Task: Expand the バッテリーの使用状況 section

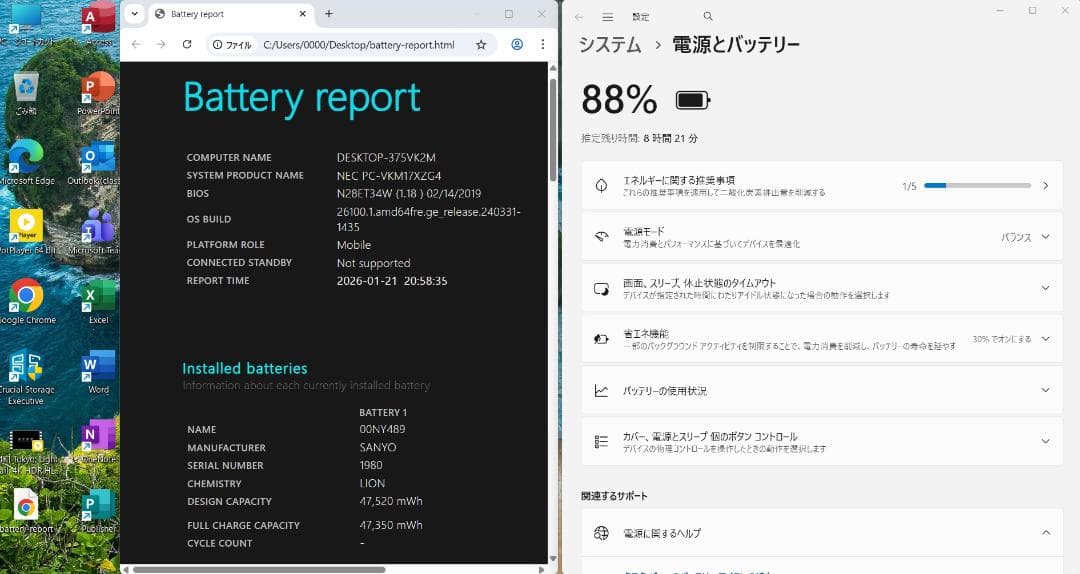Action: 822,391
